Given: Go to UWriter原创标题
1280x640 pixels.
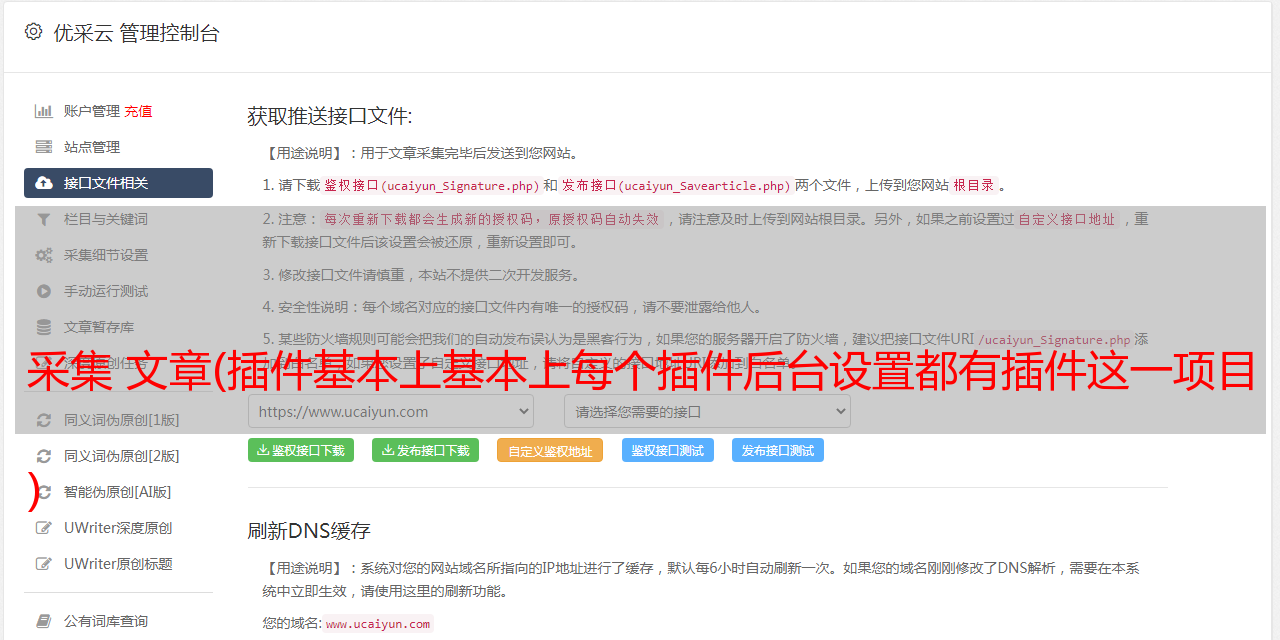Looking at the screenshot, I should tap(118, 564).
